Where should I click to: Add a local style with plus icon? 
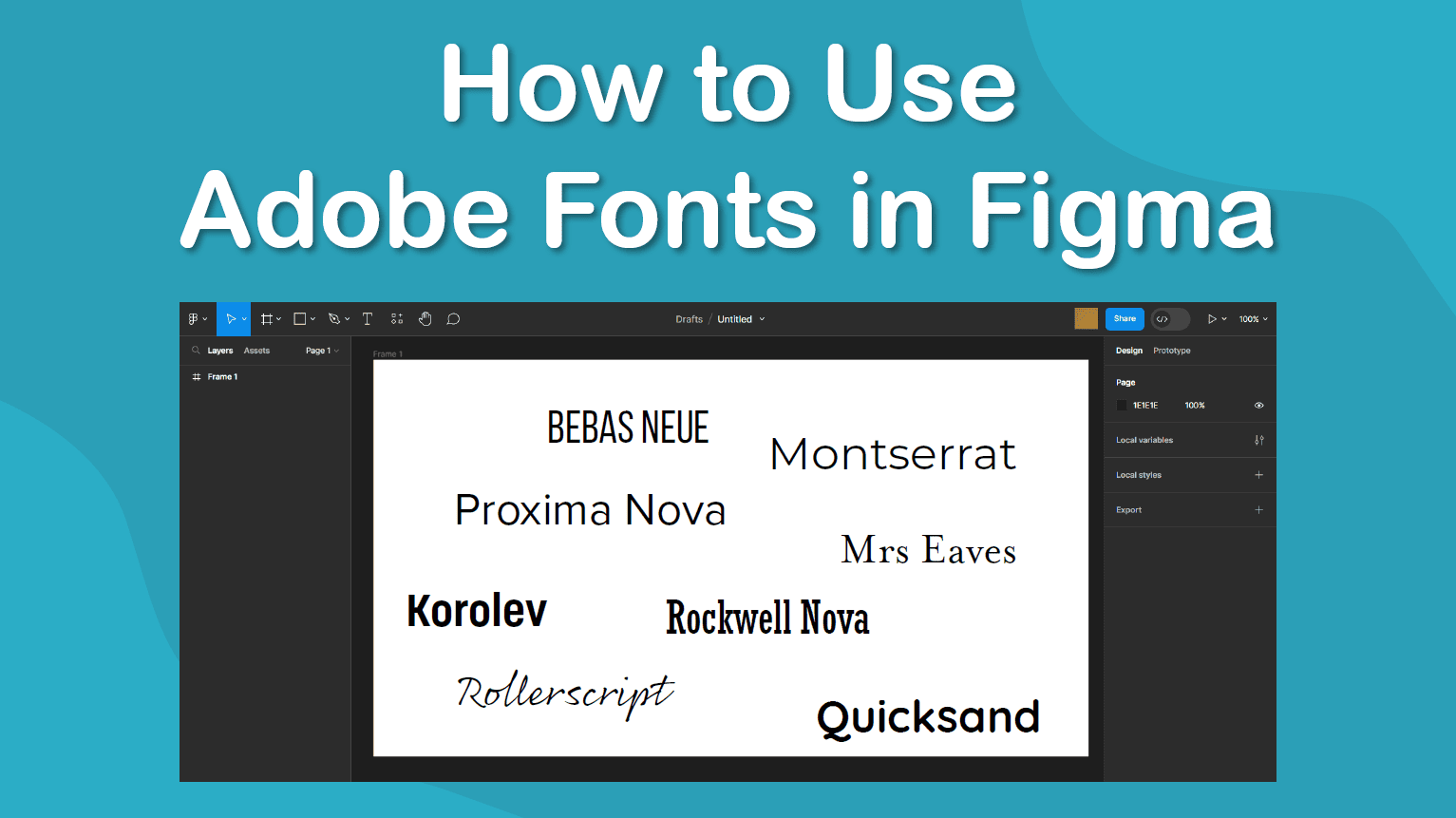(x=1259, y=475)
